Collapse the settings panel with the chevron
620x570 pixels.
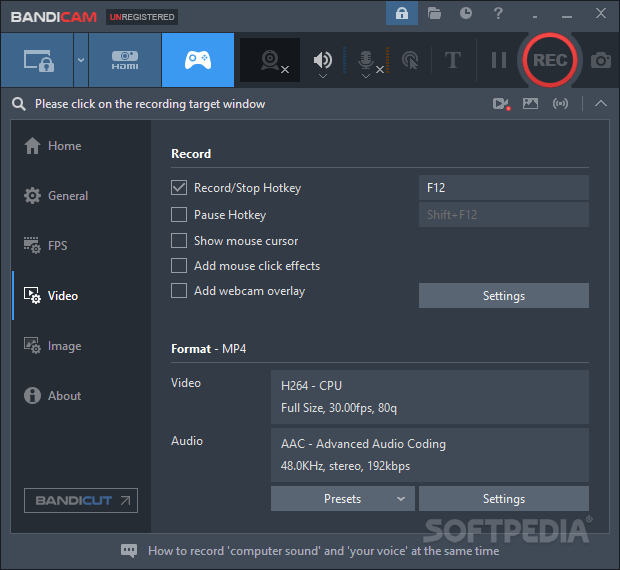click(601, 104)
